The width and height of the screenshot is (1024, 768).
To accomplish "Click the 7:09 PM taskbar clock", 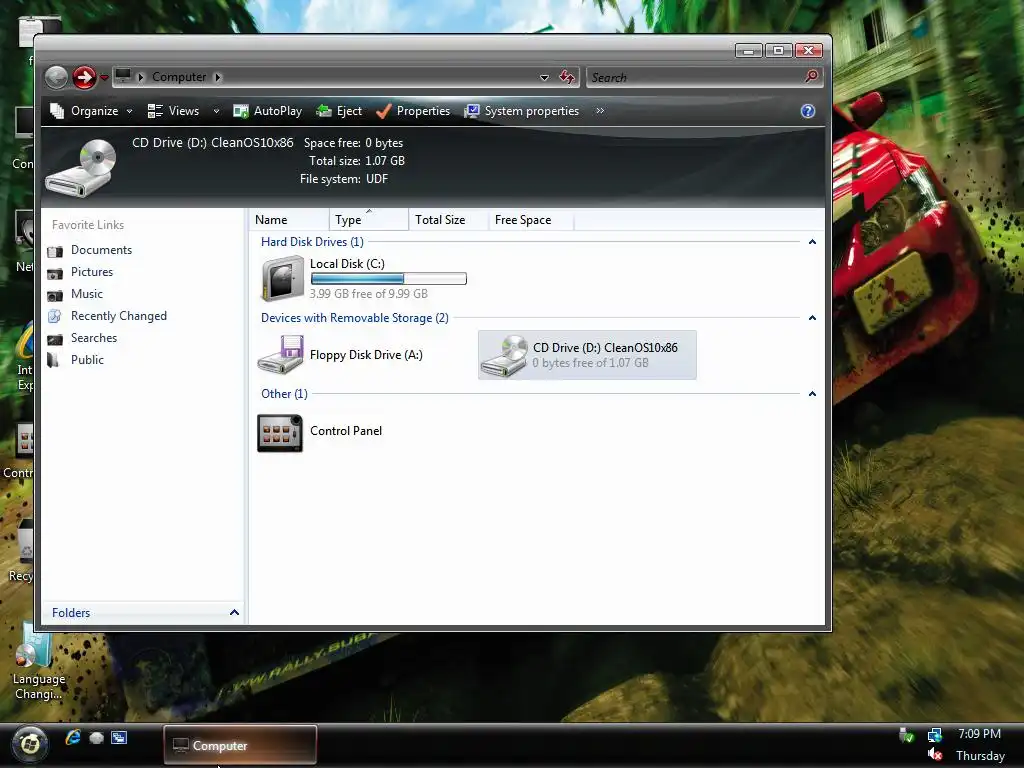I will point(979,734).
